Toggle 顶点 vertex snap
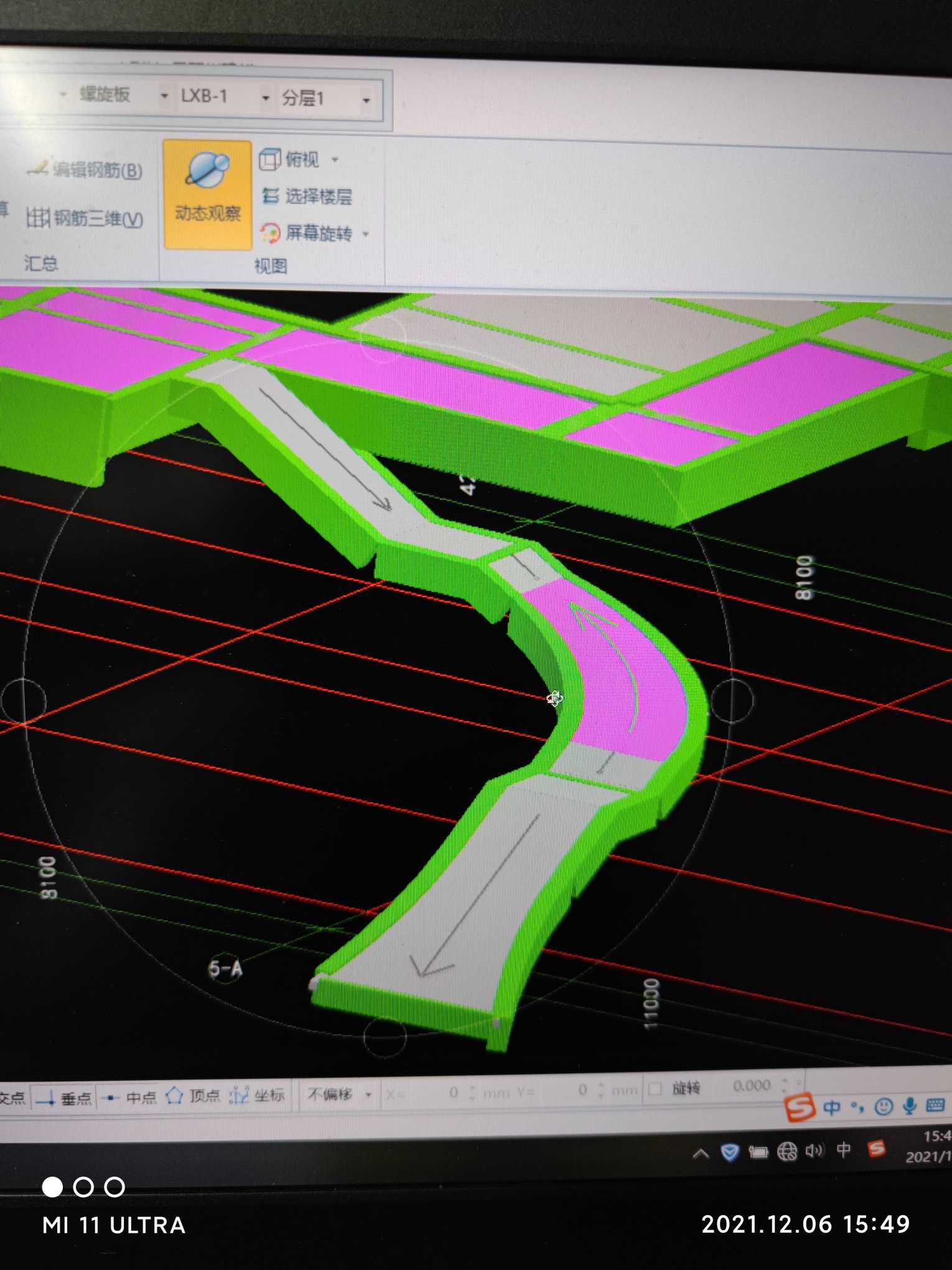This screenshot has height=1270, width=952. pos(193,1096)
